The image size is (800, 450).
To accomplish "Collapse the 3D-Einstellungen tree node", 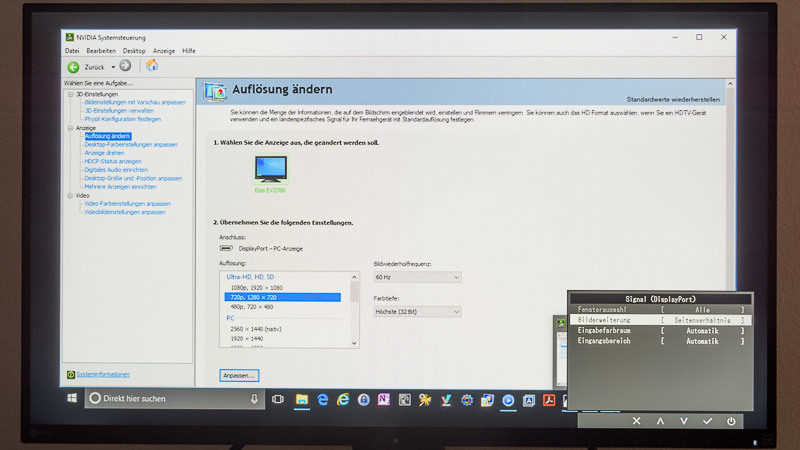I will (x=70, y=94).
